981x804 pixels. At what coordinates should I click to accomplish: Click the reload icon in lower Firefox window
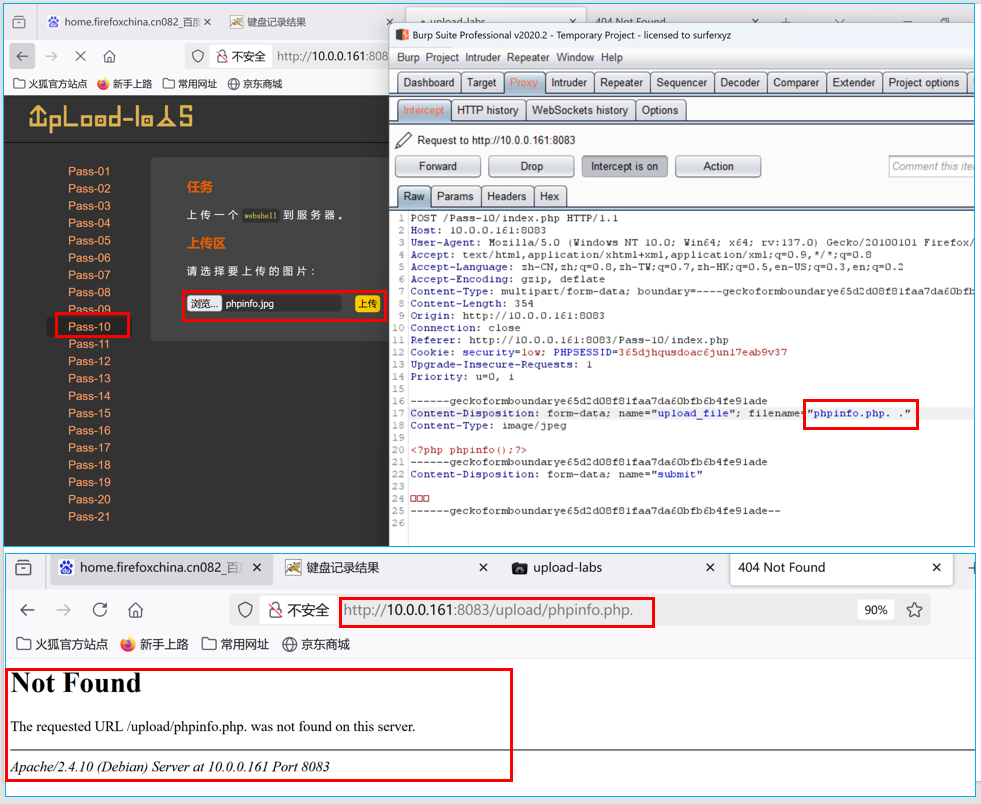(x=100, y=610)
